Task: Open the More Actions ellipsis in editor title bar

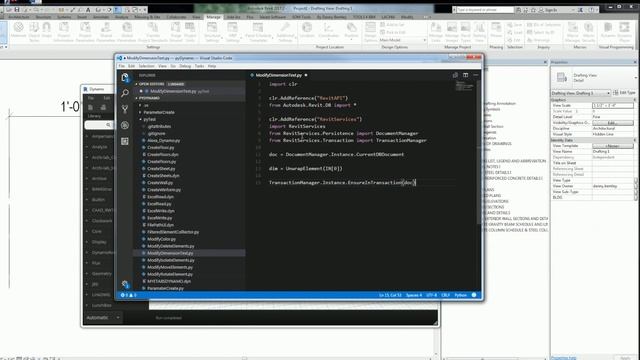Action: pyautogui.click(x=476, y=75)
